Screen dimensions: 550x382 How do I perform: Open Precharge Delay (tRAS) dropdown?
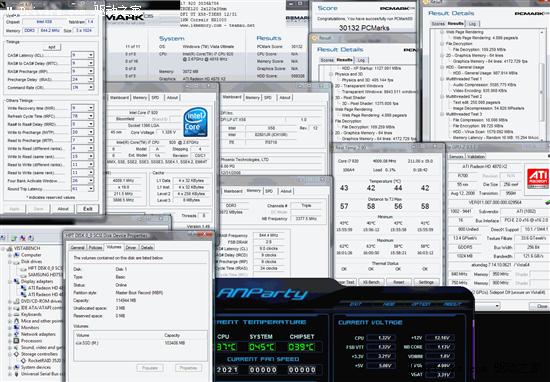83,79
